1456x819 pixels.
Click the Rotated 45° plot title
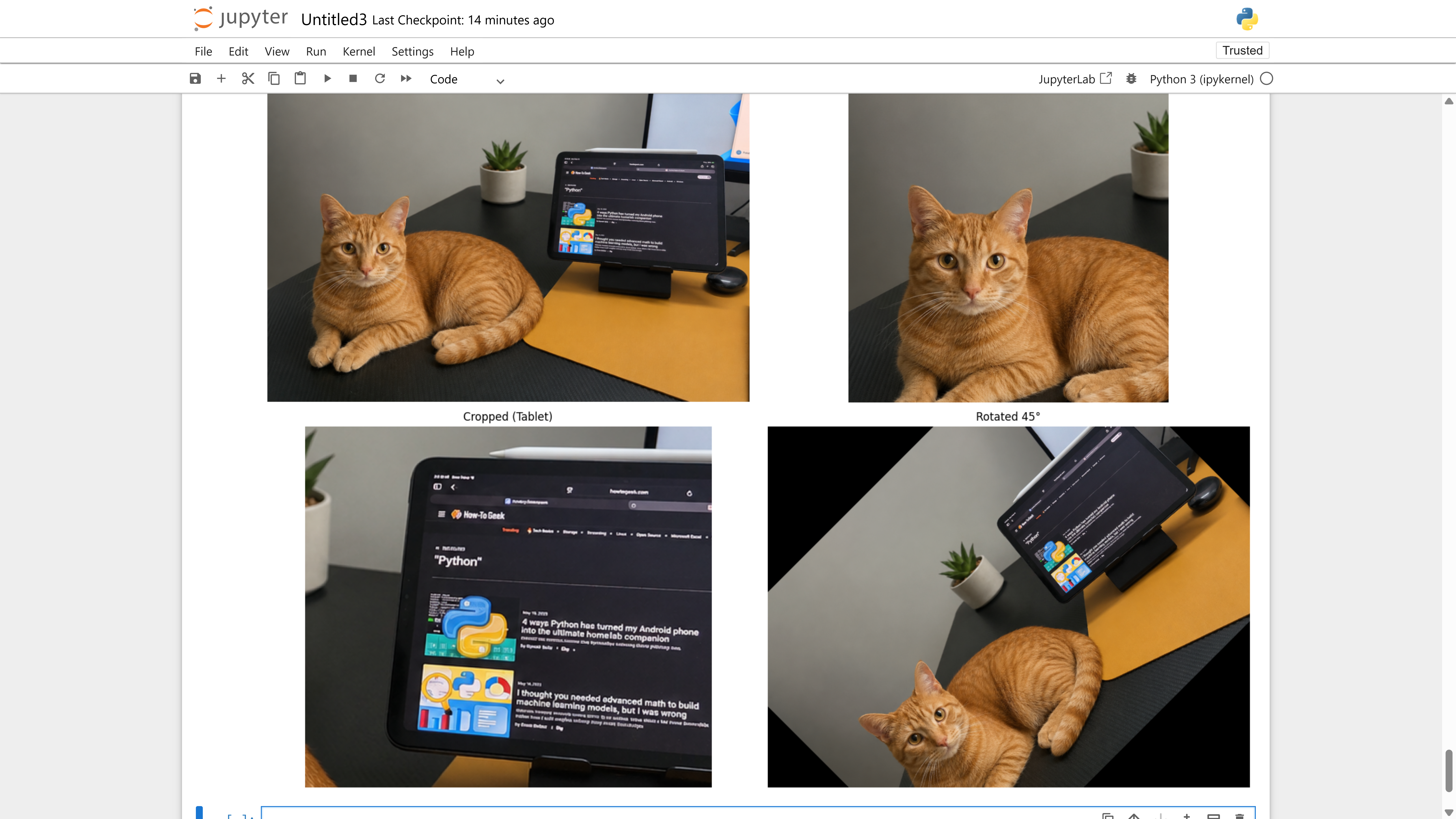click(1008, 417)
